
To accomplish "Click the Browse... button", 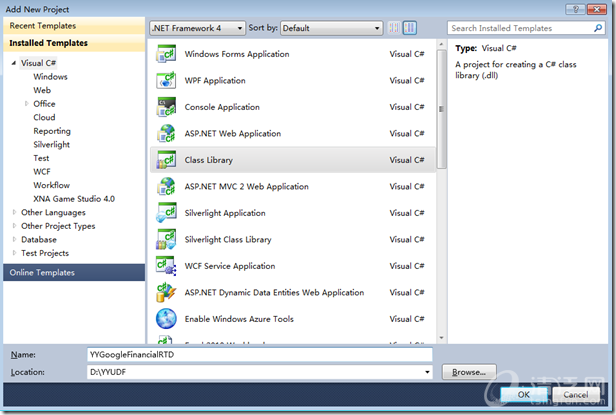I will (x=468, y=372).
